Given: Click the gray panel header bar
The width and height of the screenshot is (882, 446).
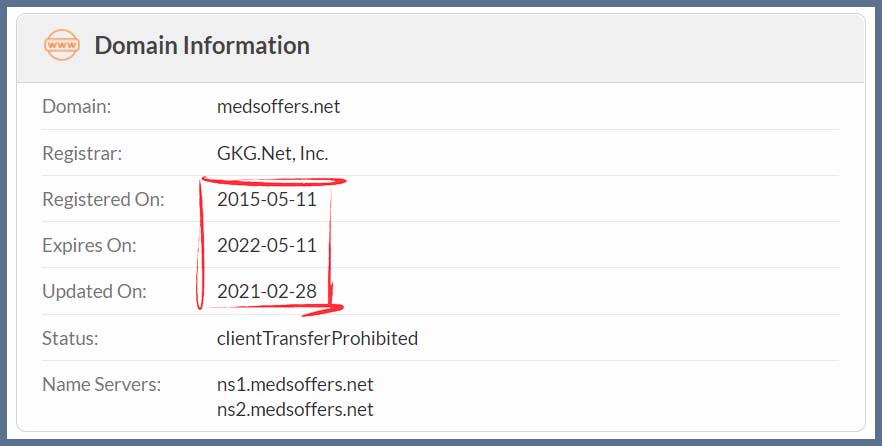Looking at the screenshot, I should (441, 48).
